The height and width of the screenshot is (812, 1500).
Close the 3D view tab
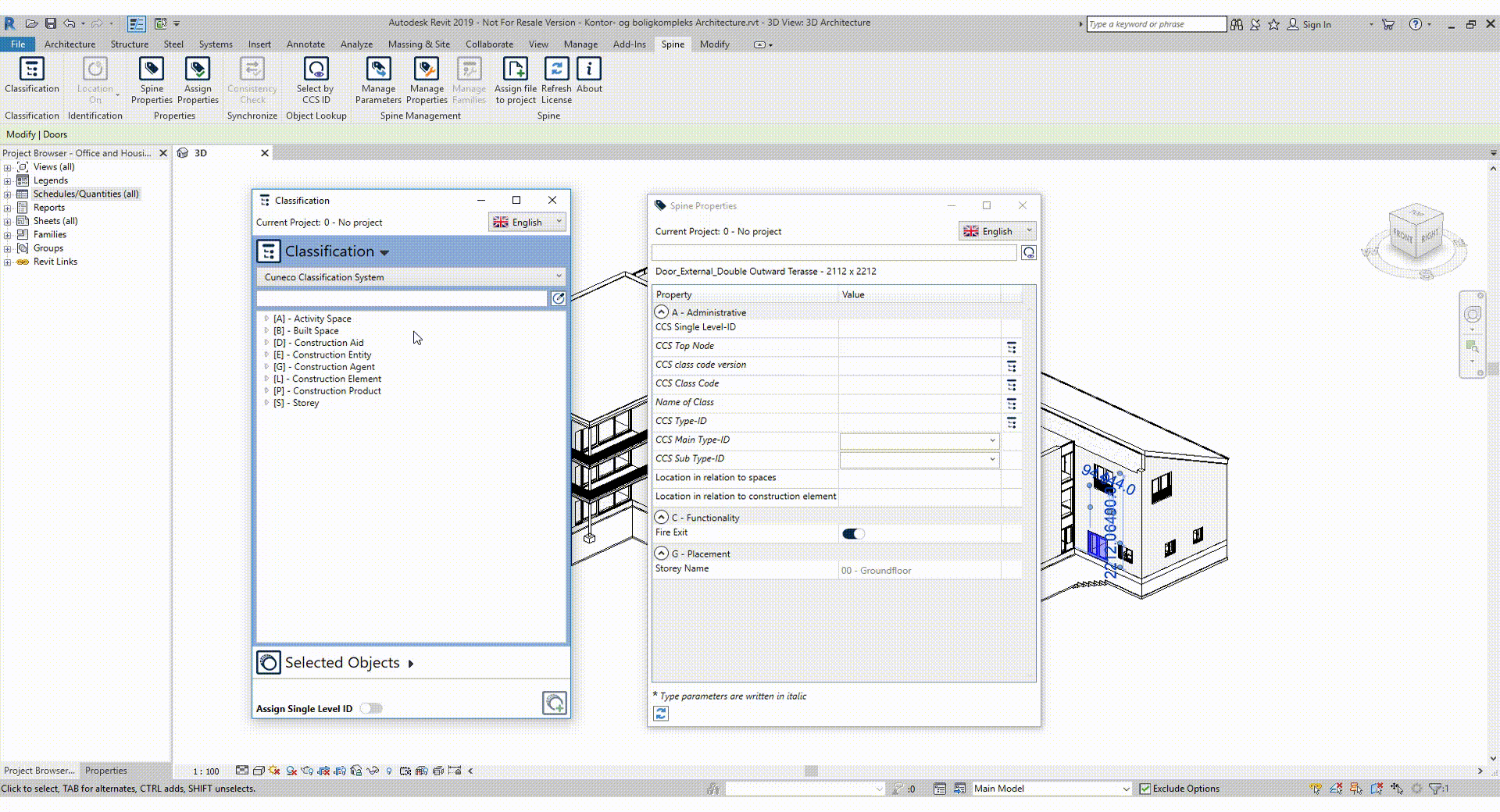pos(265,153)
